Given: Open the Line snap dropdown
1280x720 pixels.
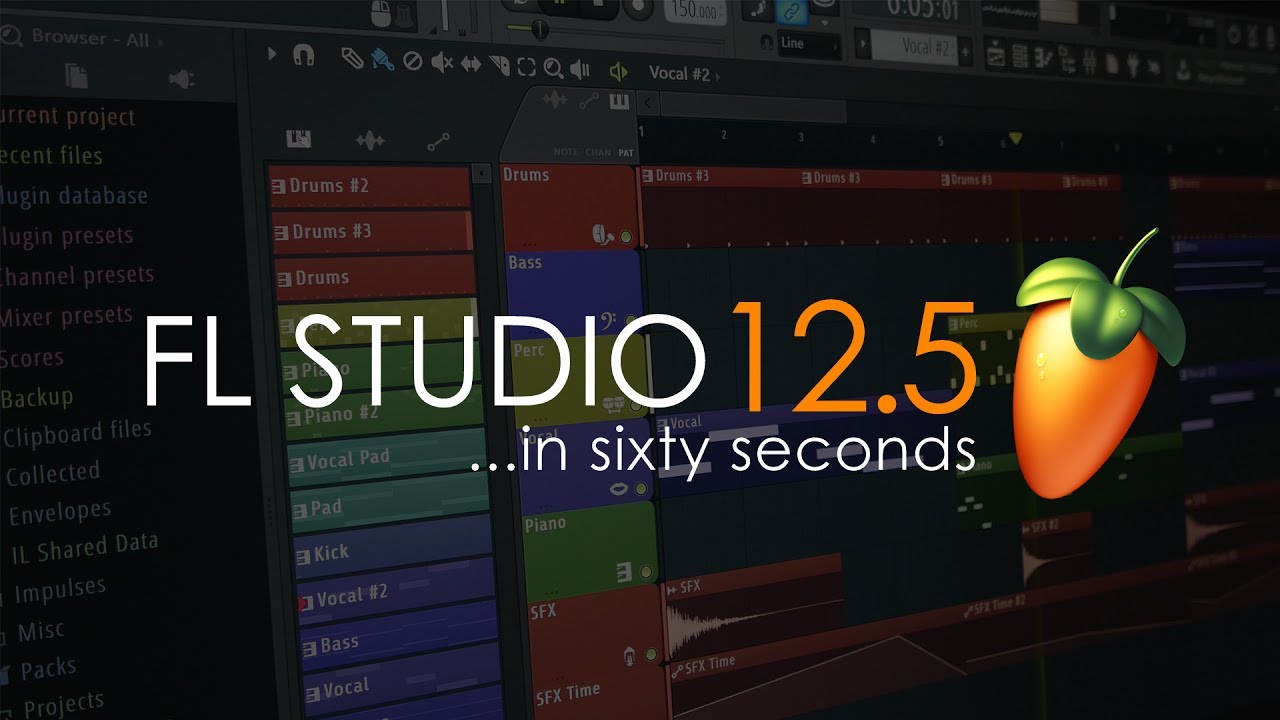Looking at the screenshot, I should point(809,43).
